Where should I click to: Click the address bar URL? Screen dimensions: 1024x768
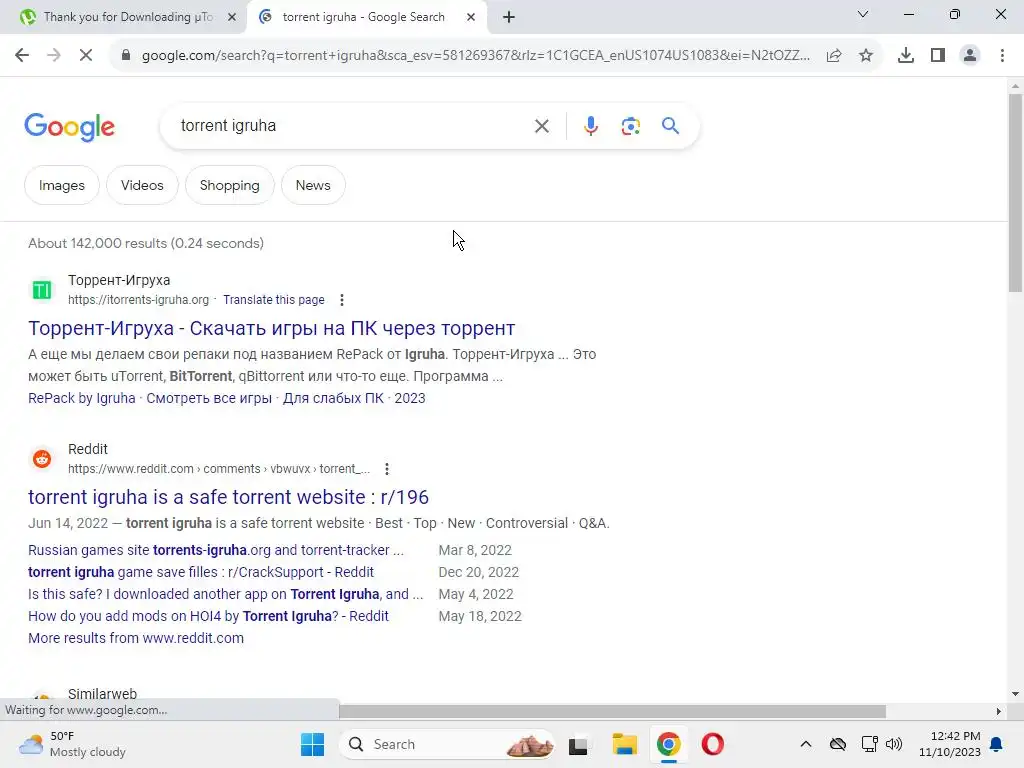click(475, 56)
